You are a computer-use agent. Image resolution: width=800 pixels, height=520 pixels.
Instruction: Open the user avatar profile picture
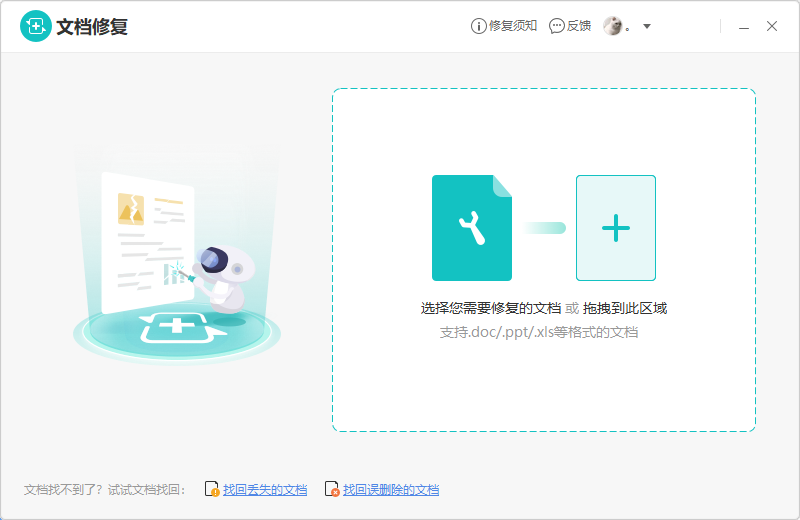click(x=613, y=26)
